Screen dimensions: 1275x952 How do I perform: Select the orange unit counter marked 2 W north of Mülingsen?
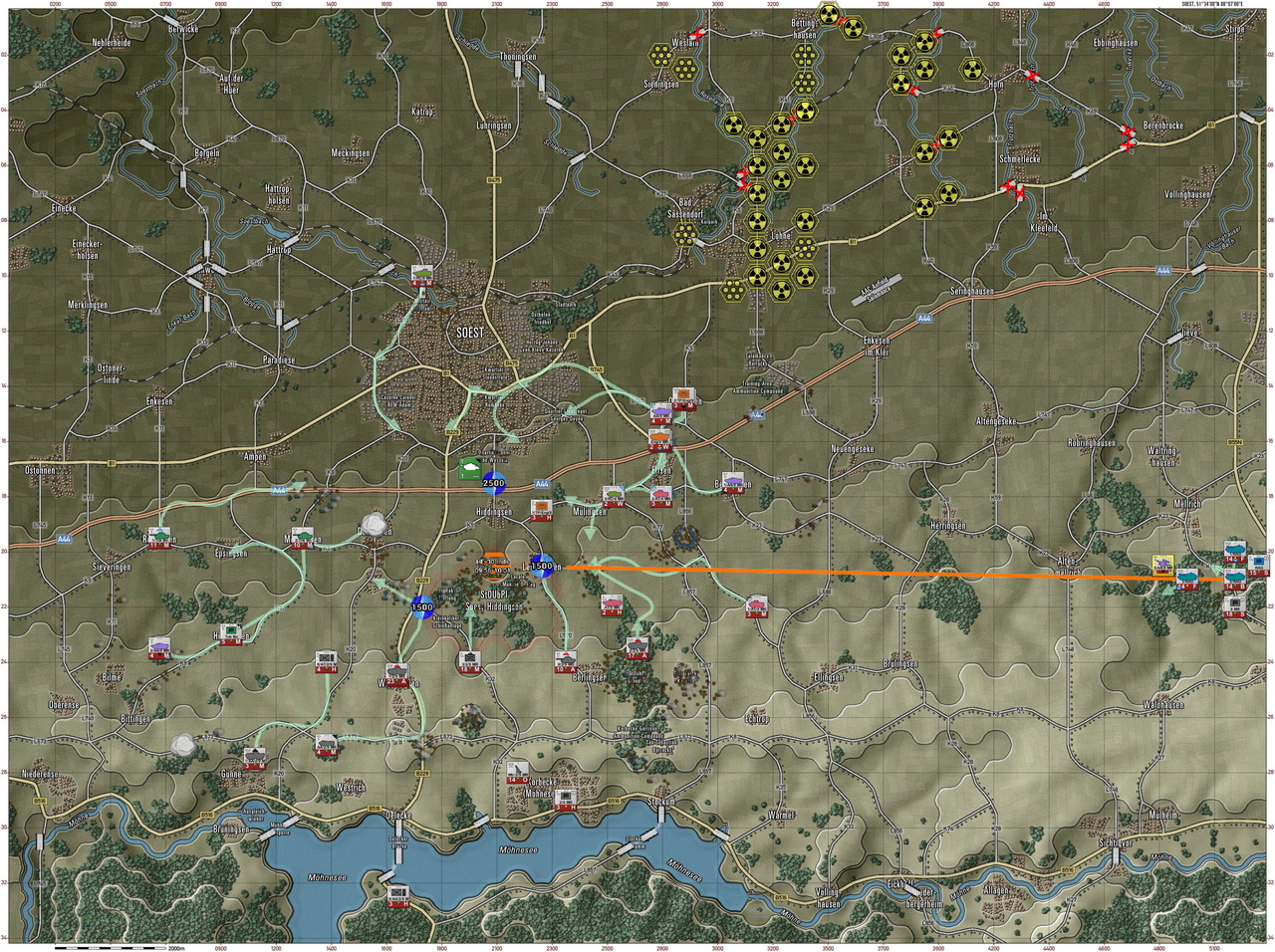coord(660,439)
